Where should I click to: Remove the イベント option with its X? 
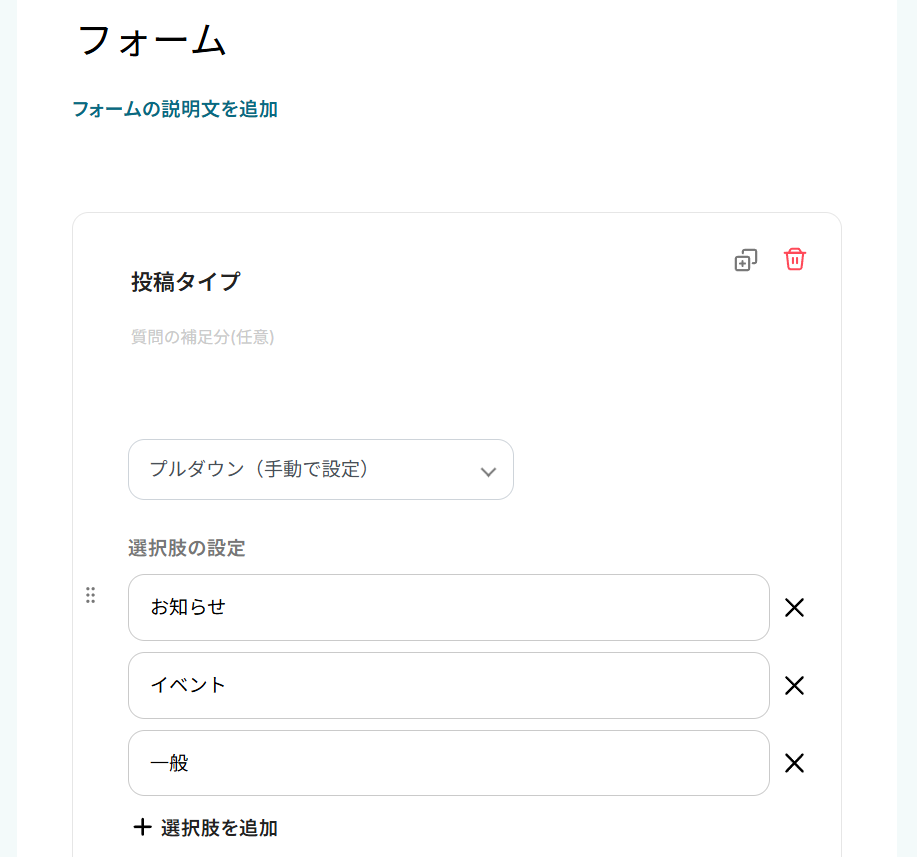click(x=794, y=686)
